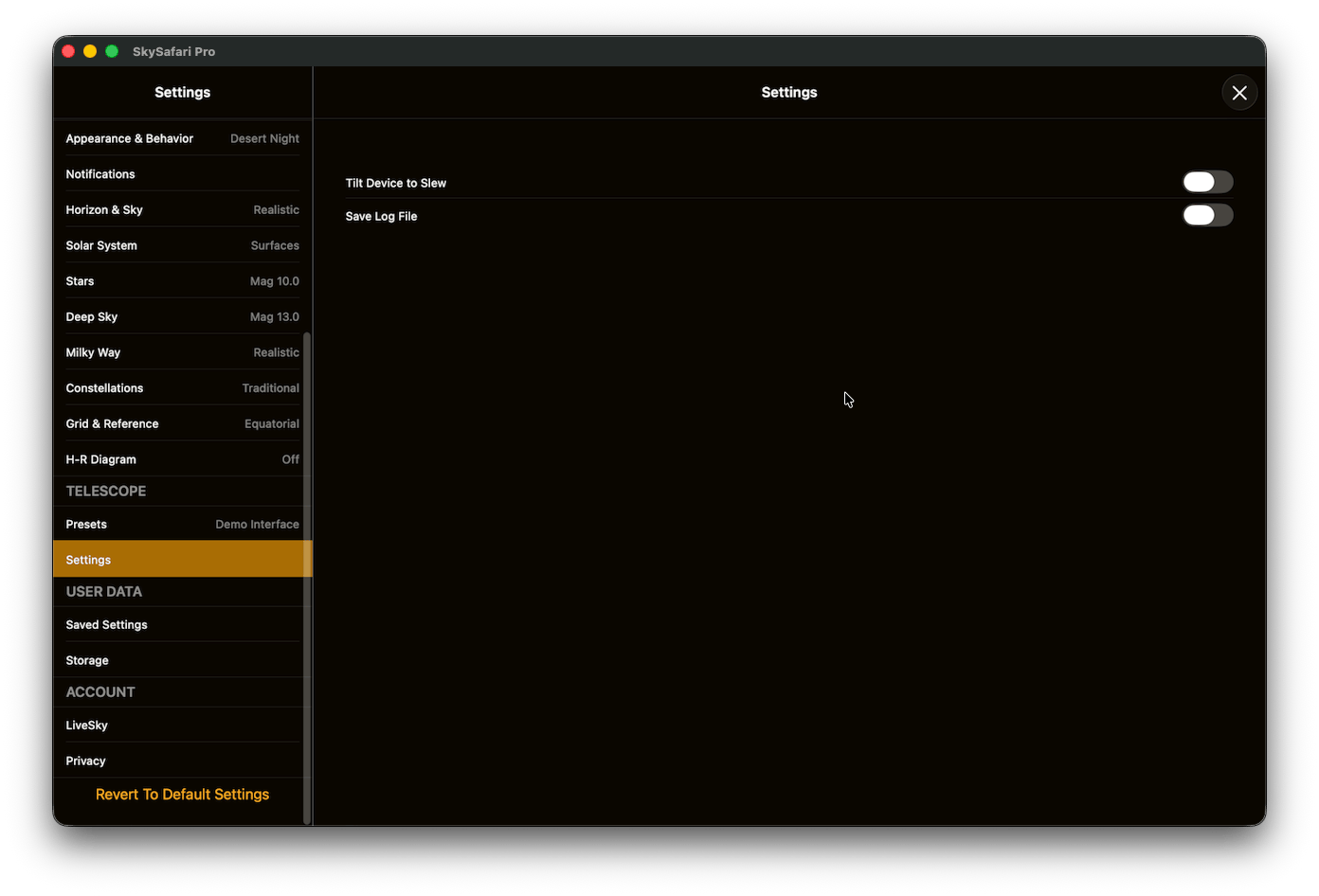
Task: Select LiveSky account row
Action: coord(182,726)
